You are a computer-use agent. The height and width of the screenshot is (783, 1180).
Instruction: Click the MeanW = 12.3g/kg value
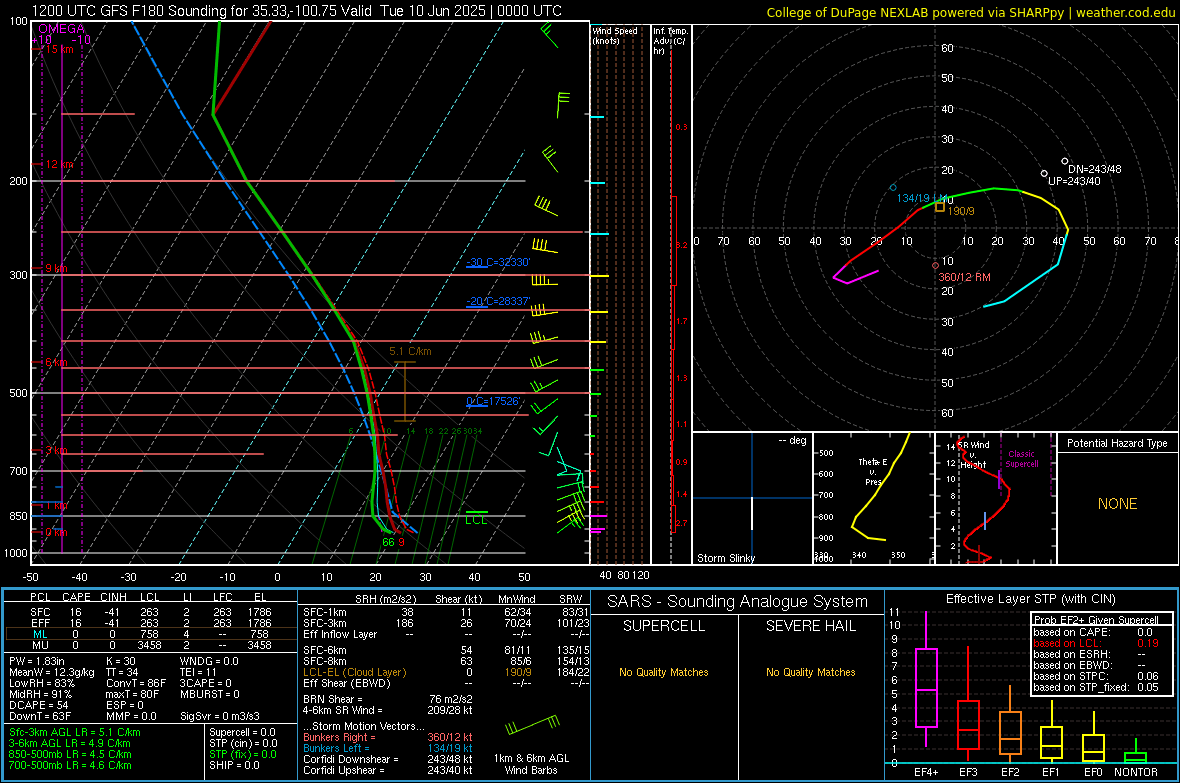pyautogui.click(x=52, y=672)
